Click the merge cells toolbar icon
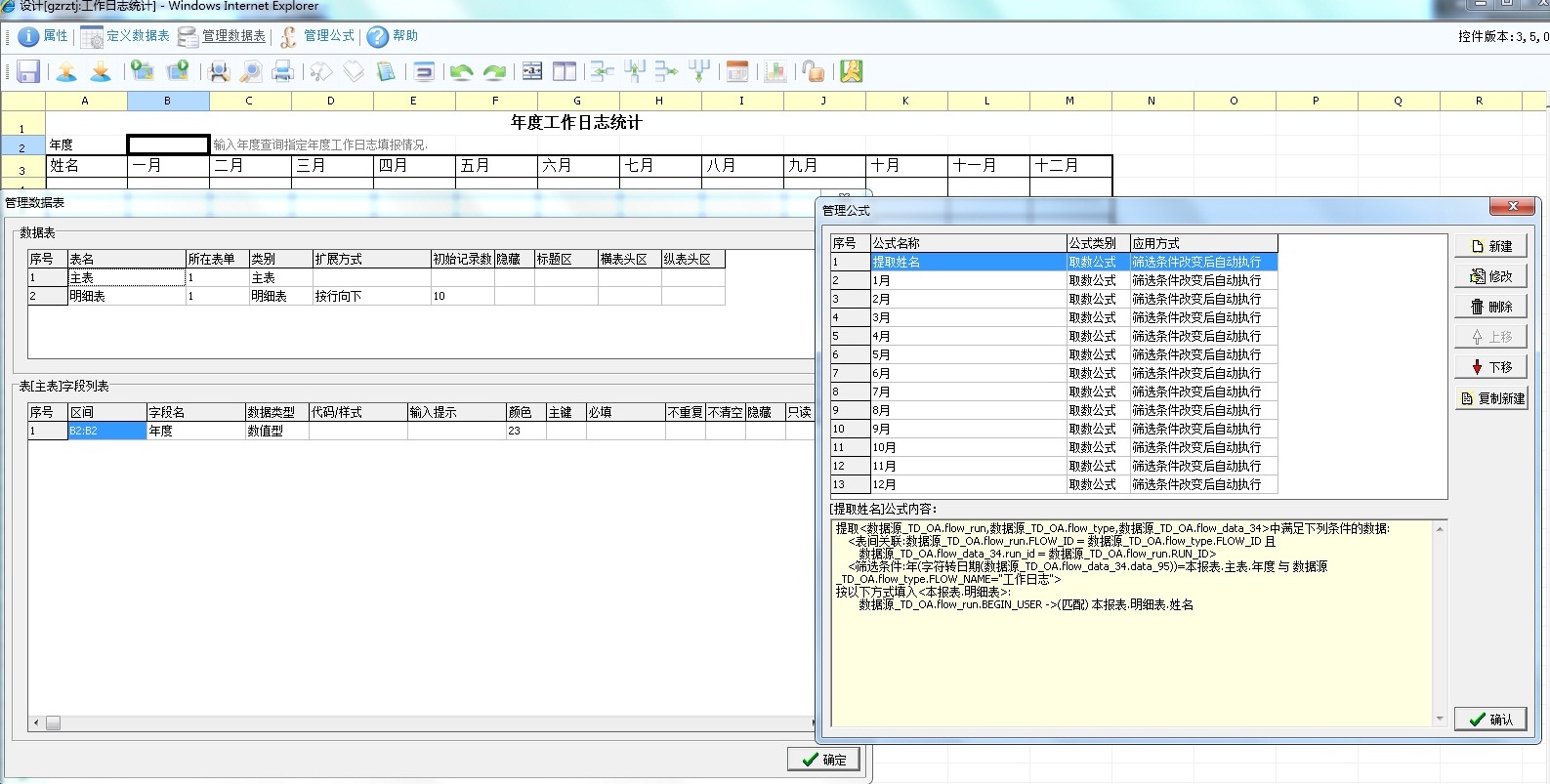The height and width of the screenshot is (784, 1550). click(532, 71)
